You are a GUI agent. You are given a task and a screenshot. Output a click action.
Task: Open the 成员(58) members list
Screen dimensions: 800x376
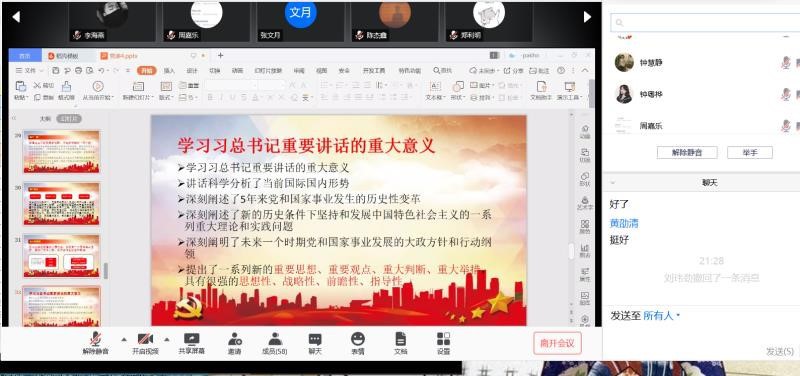tap(274, 343)
